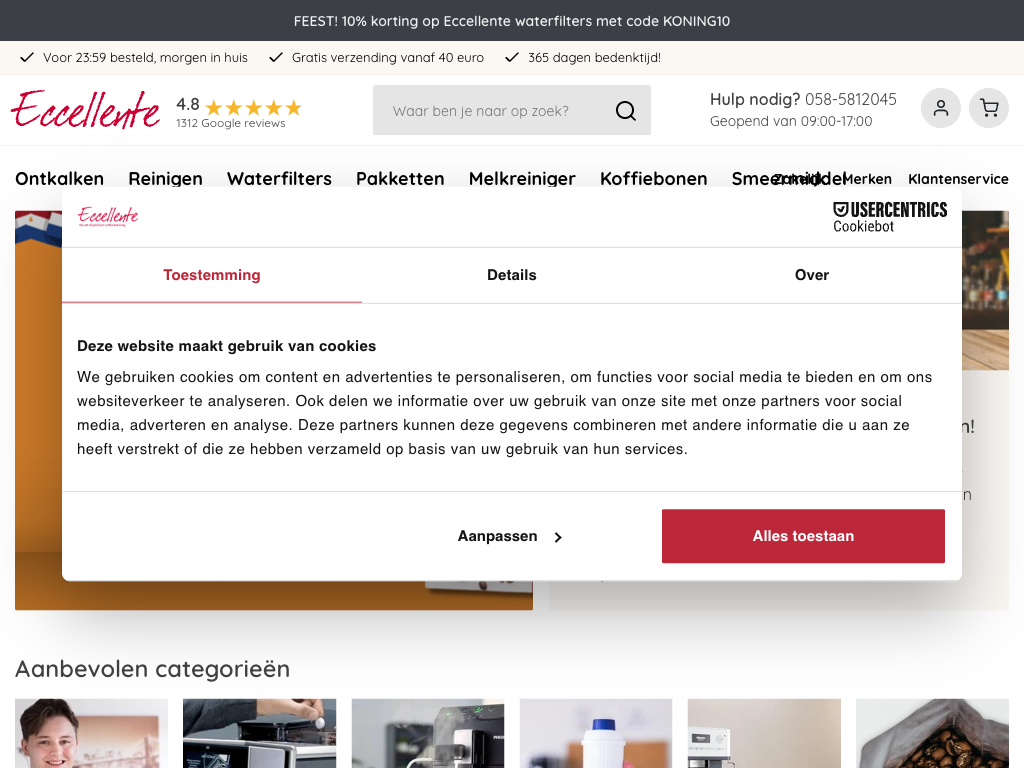1024x768 pixels.
Task: Go to the Klantenservice link
Action: 958,179
